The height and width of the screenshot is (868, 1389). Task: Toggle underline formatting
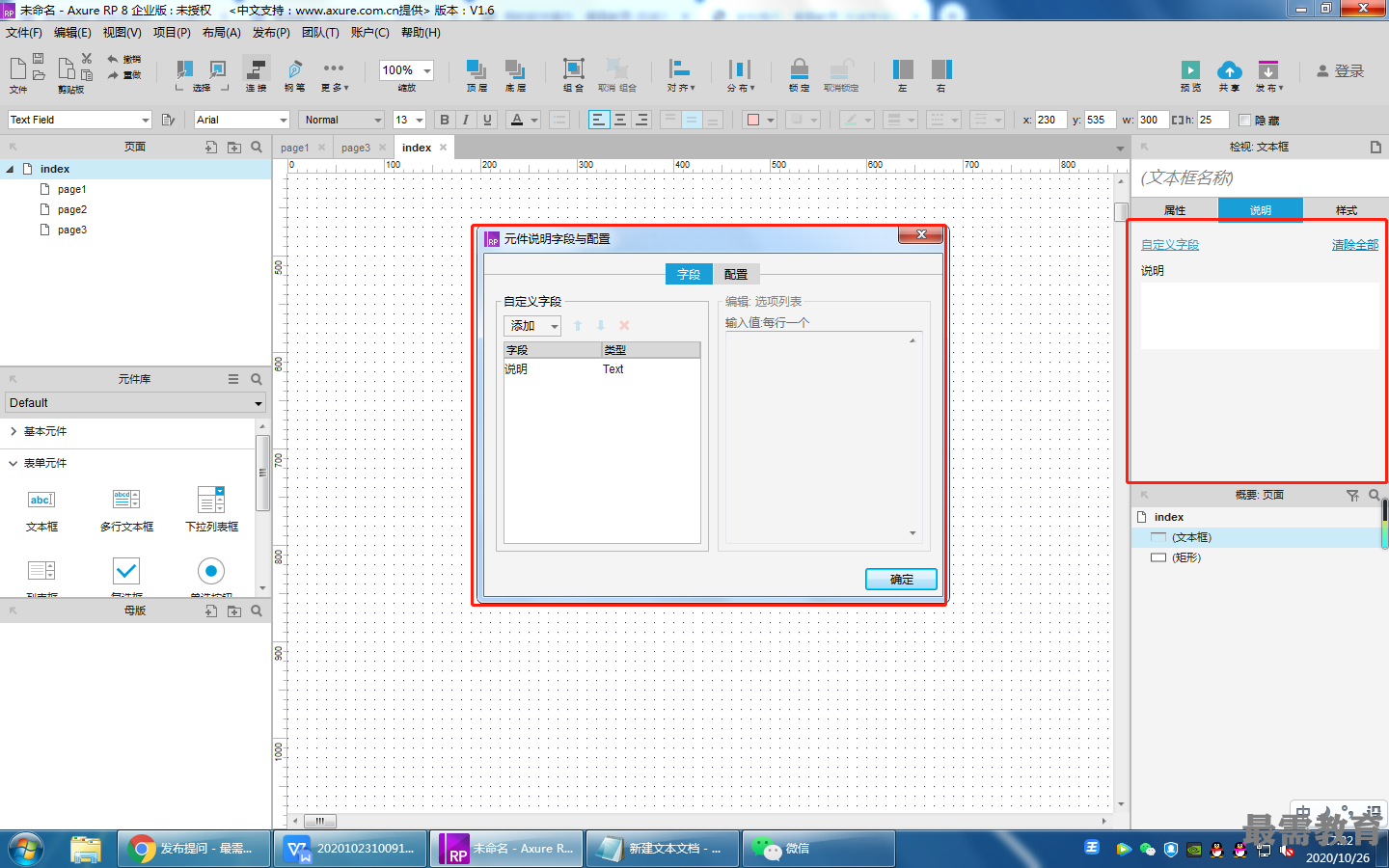click(487, 120)
